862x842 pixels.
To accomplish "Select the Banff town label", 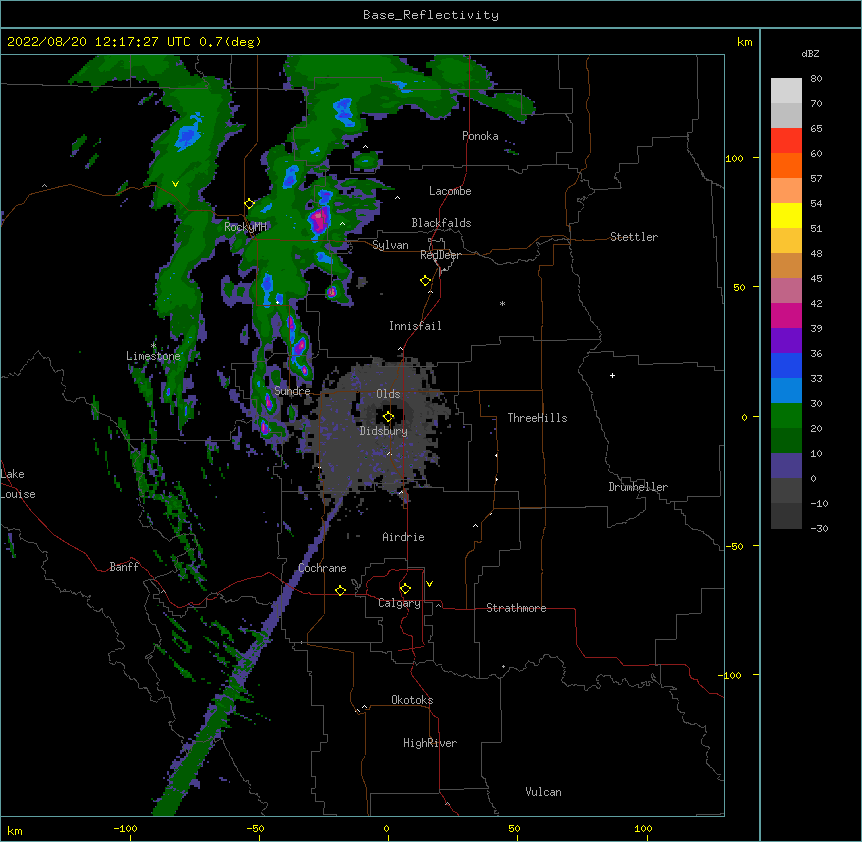I will click(124, 567).
